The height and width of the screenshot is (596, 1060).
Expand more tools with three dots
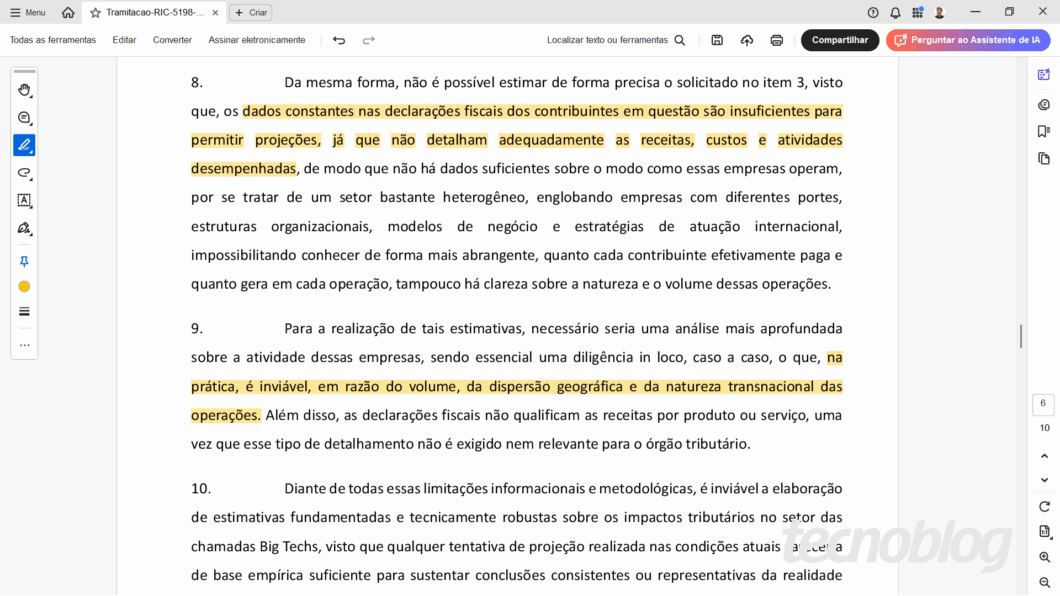(24, 345)
